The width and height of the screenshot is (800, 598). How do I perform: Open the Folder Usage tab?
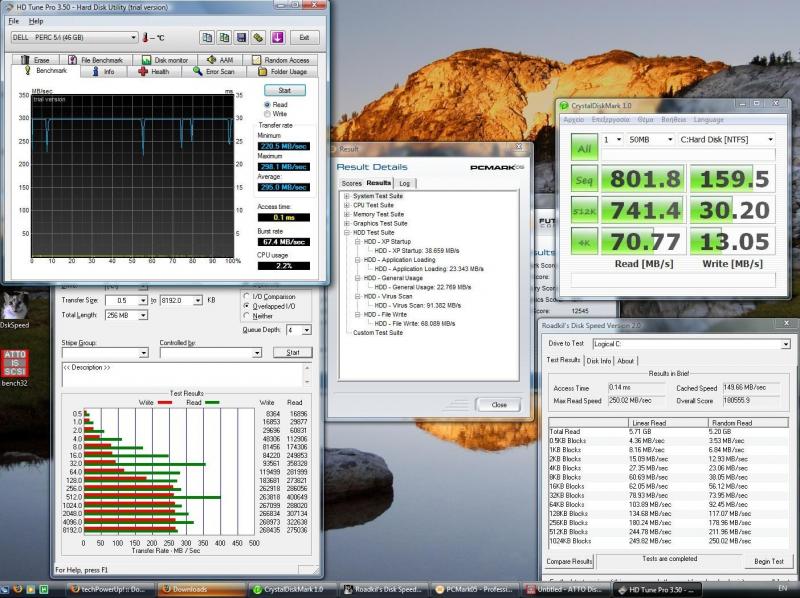(283, 72)
